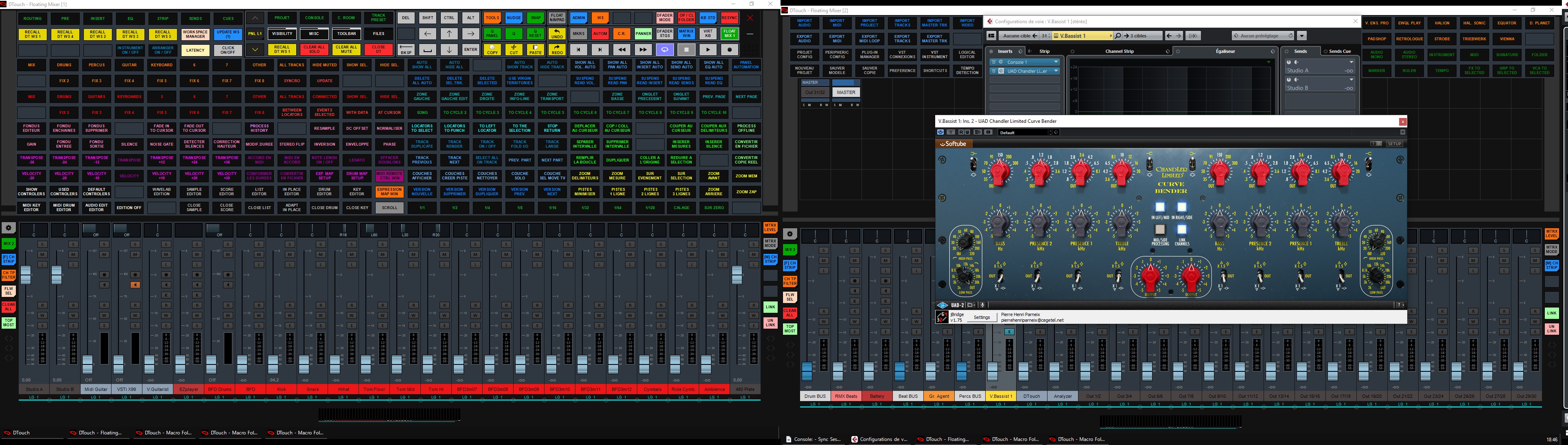The width and height of the screenshot is (1568, 445).
Task: Click the CUT scissors button
Action: [x=514, y=49]
